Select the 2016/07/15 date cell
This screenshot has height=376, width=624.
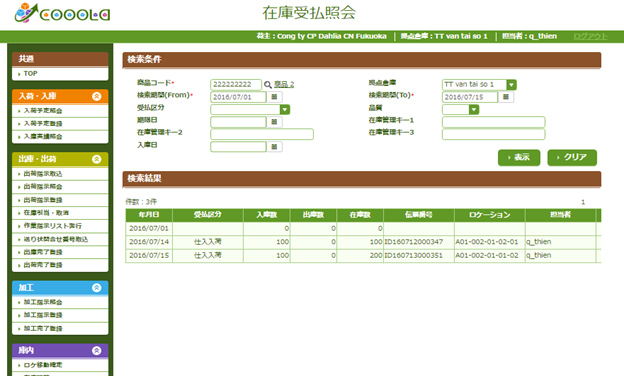coord(149,255)
